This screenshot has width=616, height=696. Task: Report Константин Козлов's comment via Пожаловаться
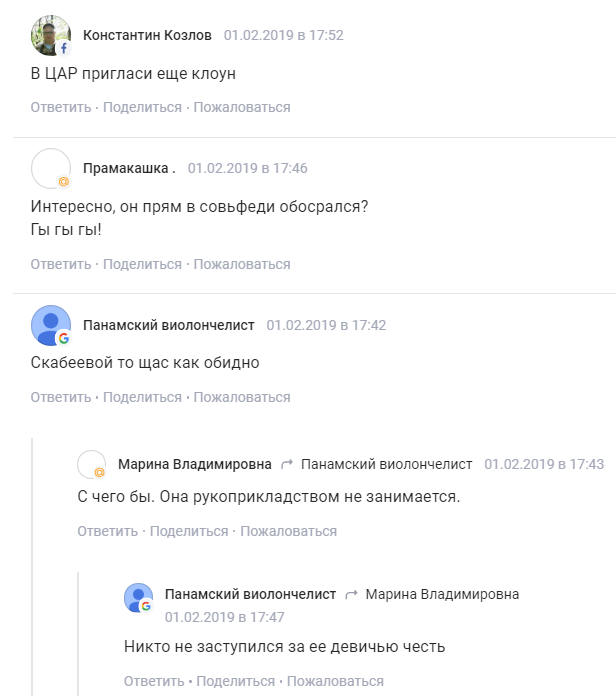pos(242,107)
